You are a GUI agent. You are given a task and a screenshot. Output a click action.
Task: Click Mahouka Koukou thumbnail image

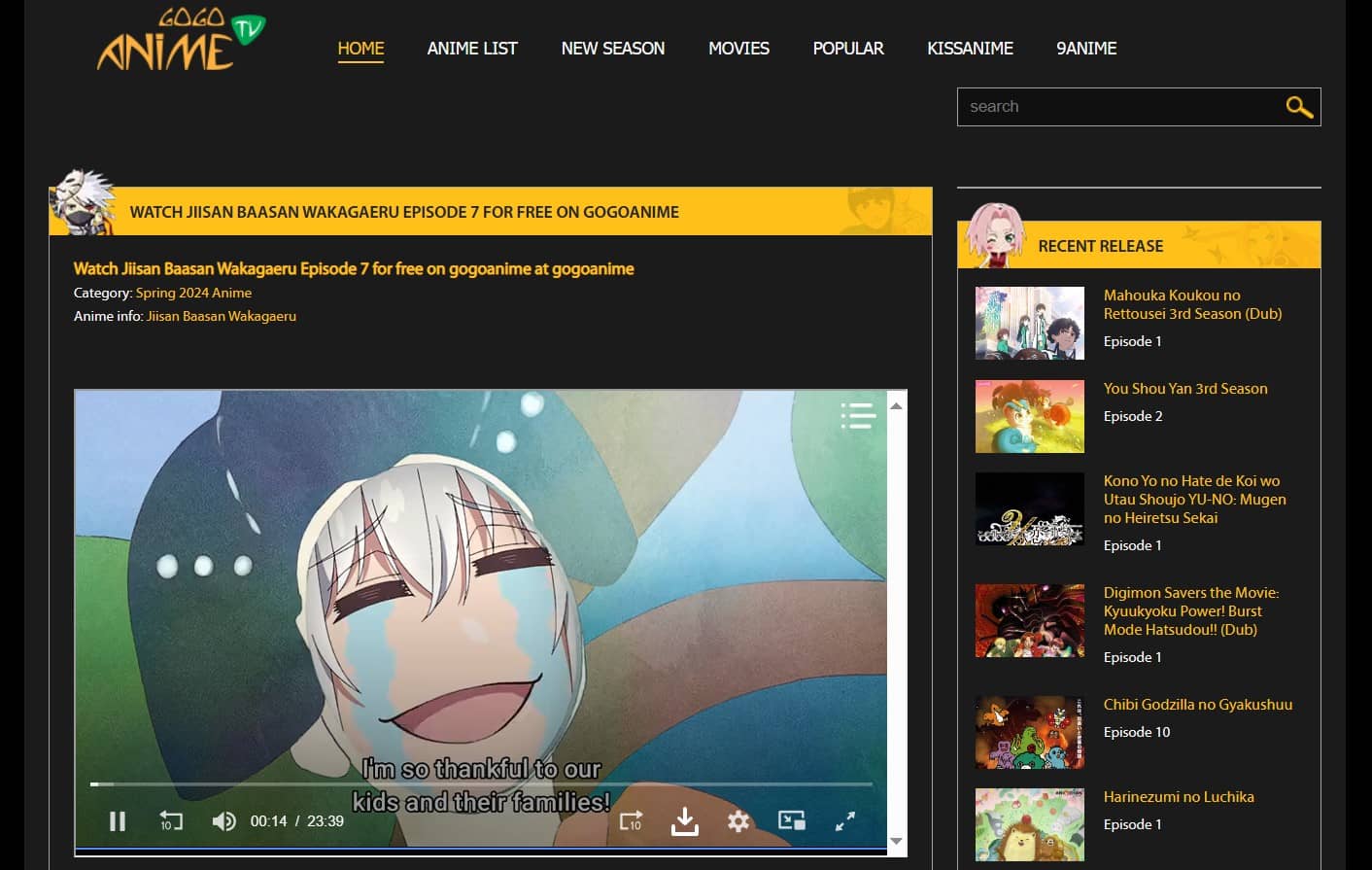coord(1030,323)
